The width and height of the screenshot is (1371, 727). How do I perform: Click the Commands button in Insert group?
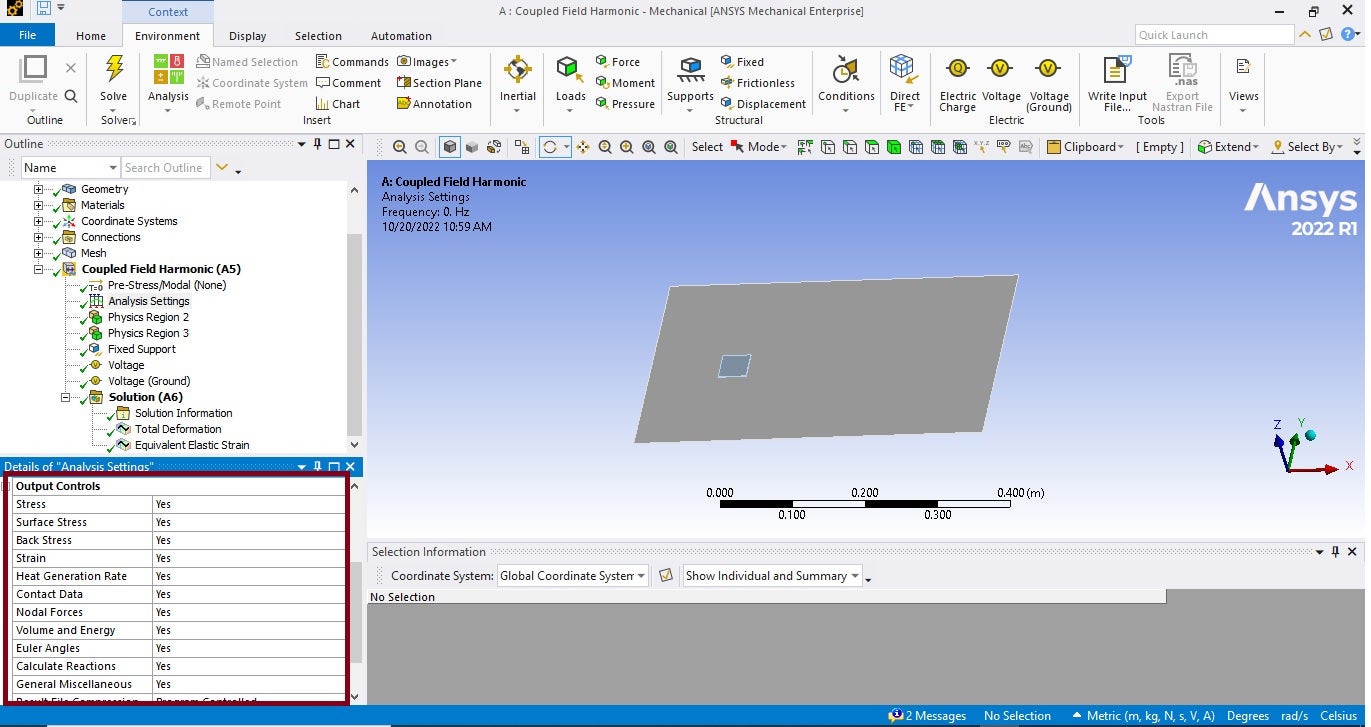click(x=352, y=62)
